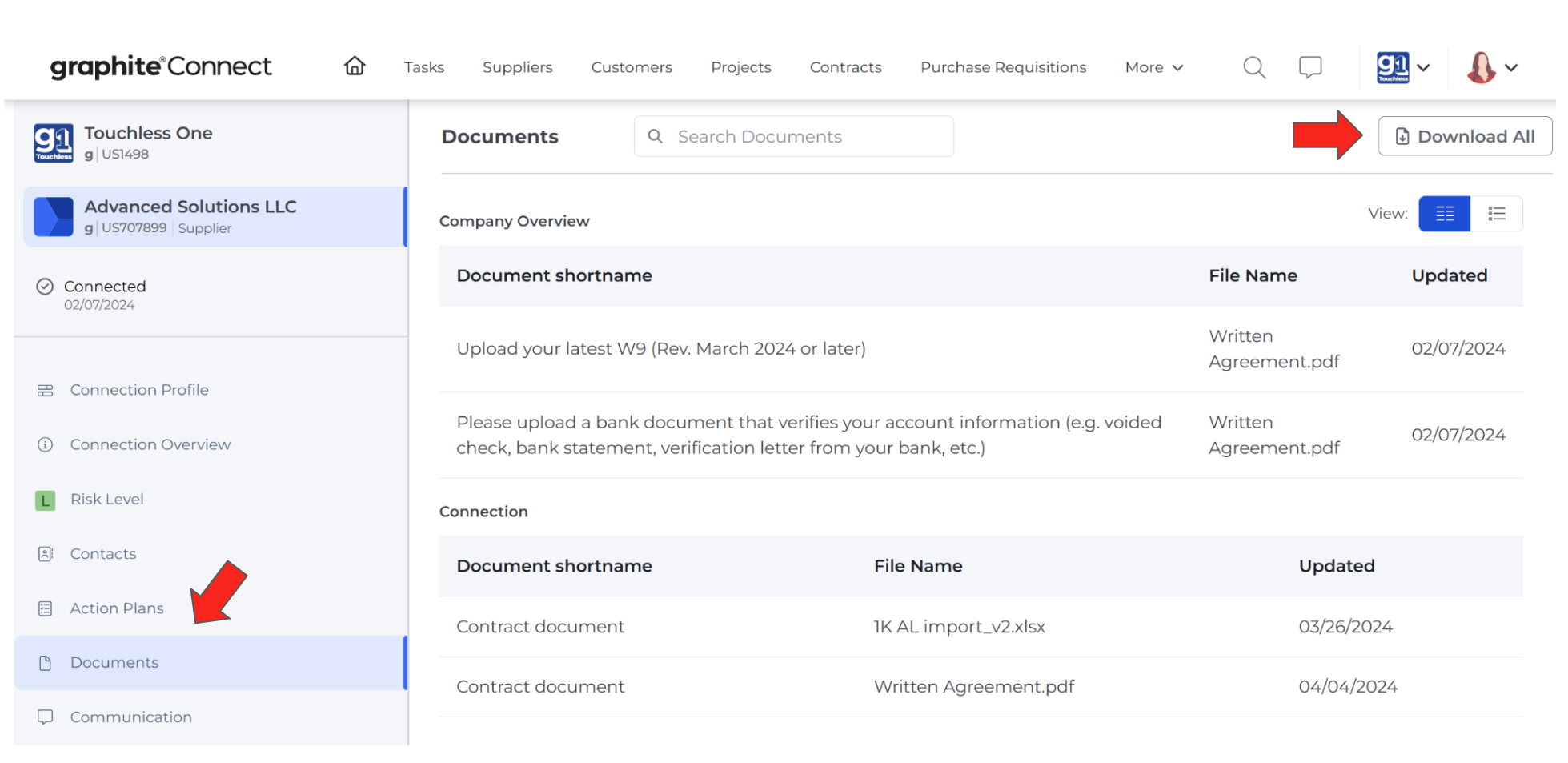Open the 1K AL import_v2.xlsx file name
Image resolution: width=1568 pixels, height=763 pixels.
coord(959,627)
